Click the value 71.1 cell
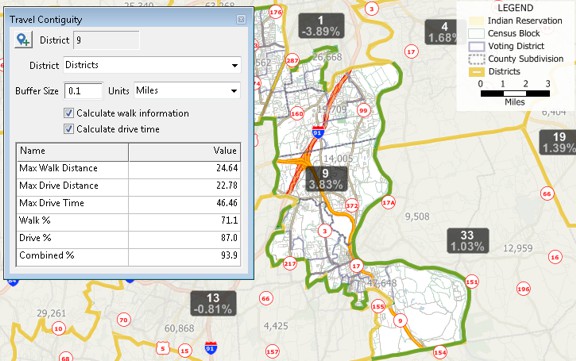 [185, 221]
